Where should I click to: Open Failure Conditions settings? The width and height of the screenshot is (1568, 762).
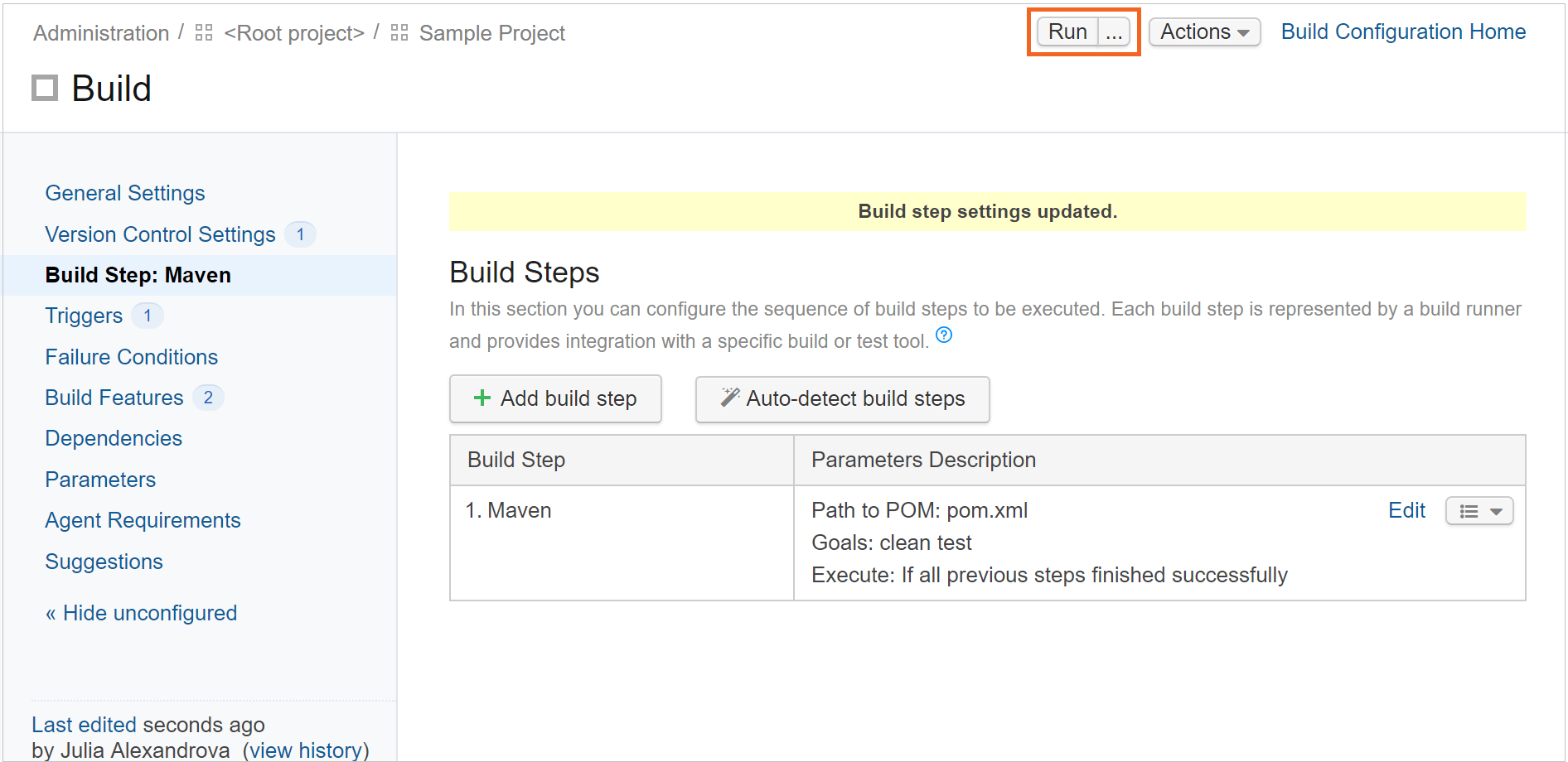131,356
